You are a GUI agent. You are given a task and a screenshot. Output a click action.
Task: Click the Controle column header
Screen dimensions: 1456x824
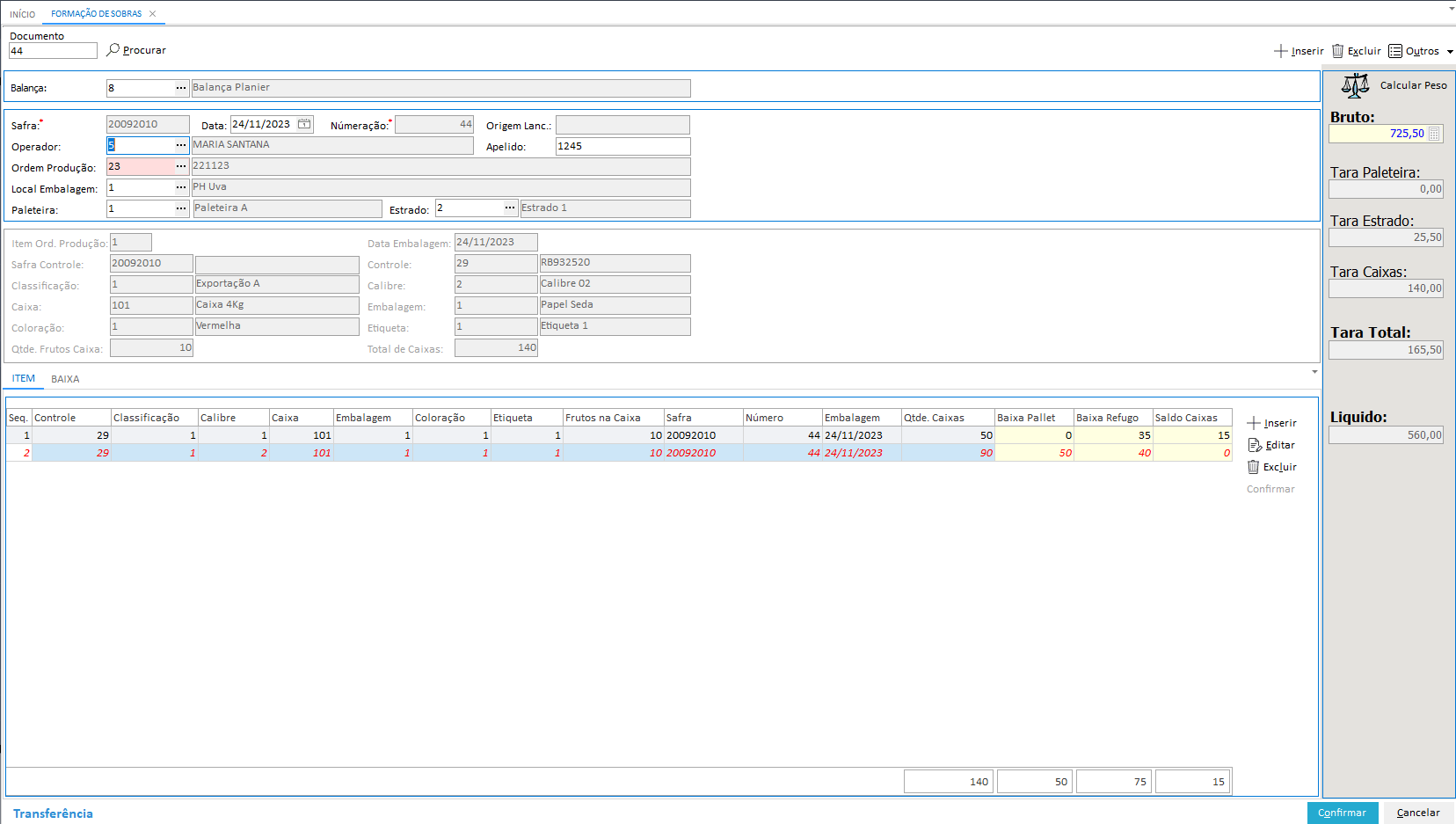71,418
